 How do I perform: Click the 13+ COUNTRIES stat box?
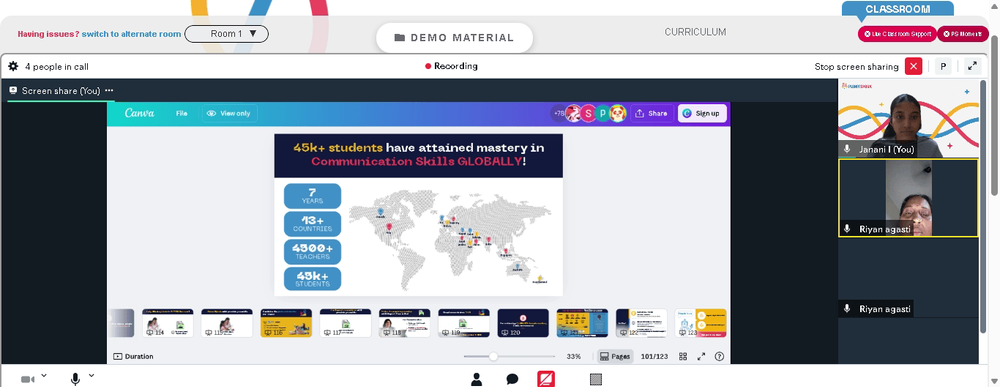(312, 224)
